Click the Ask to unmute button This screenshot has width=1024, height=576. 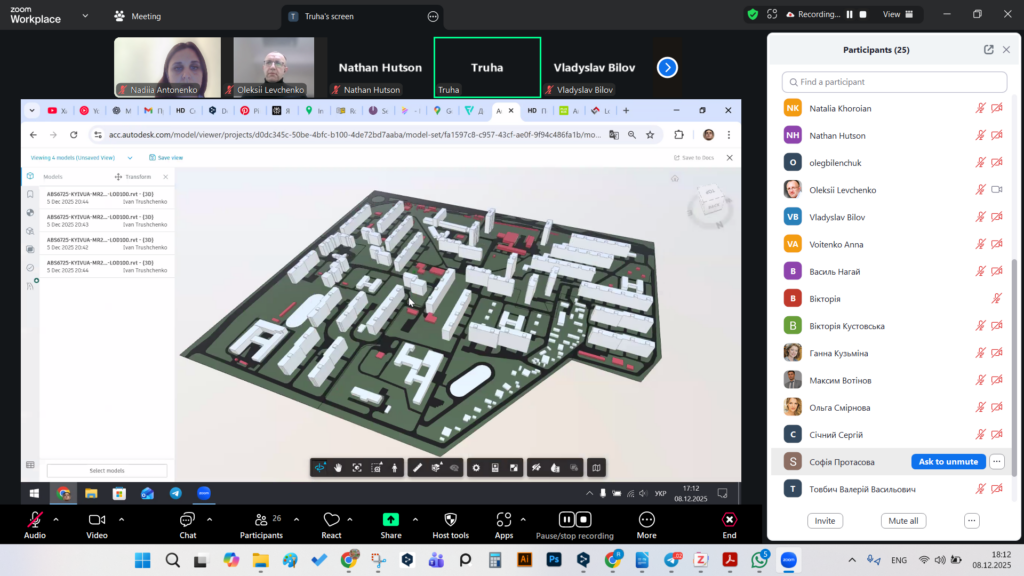pos(947,462)
